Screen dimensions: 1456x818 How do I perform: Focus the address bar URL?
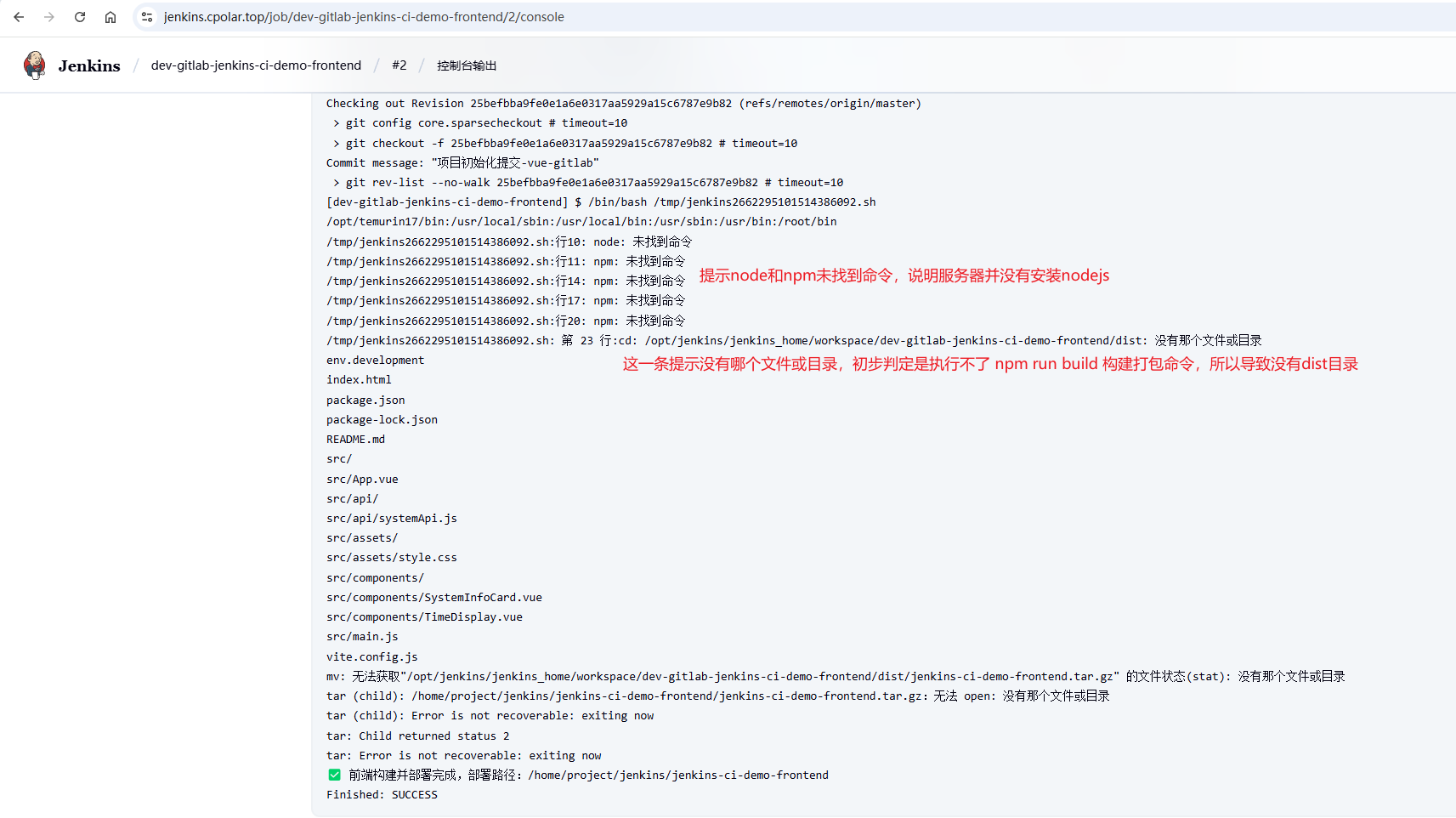click(x=364, y=17)
